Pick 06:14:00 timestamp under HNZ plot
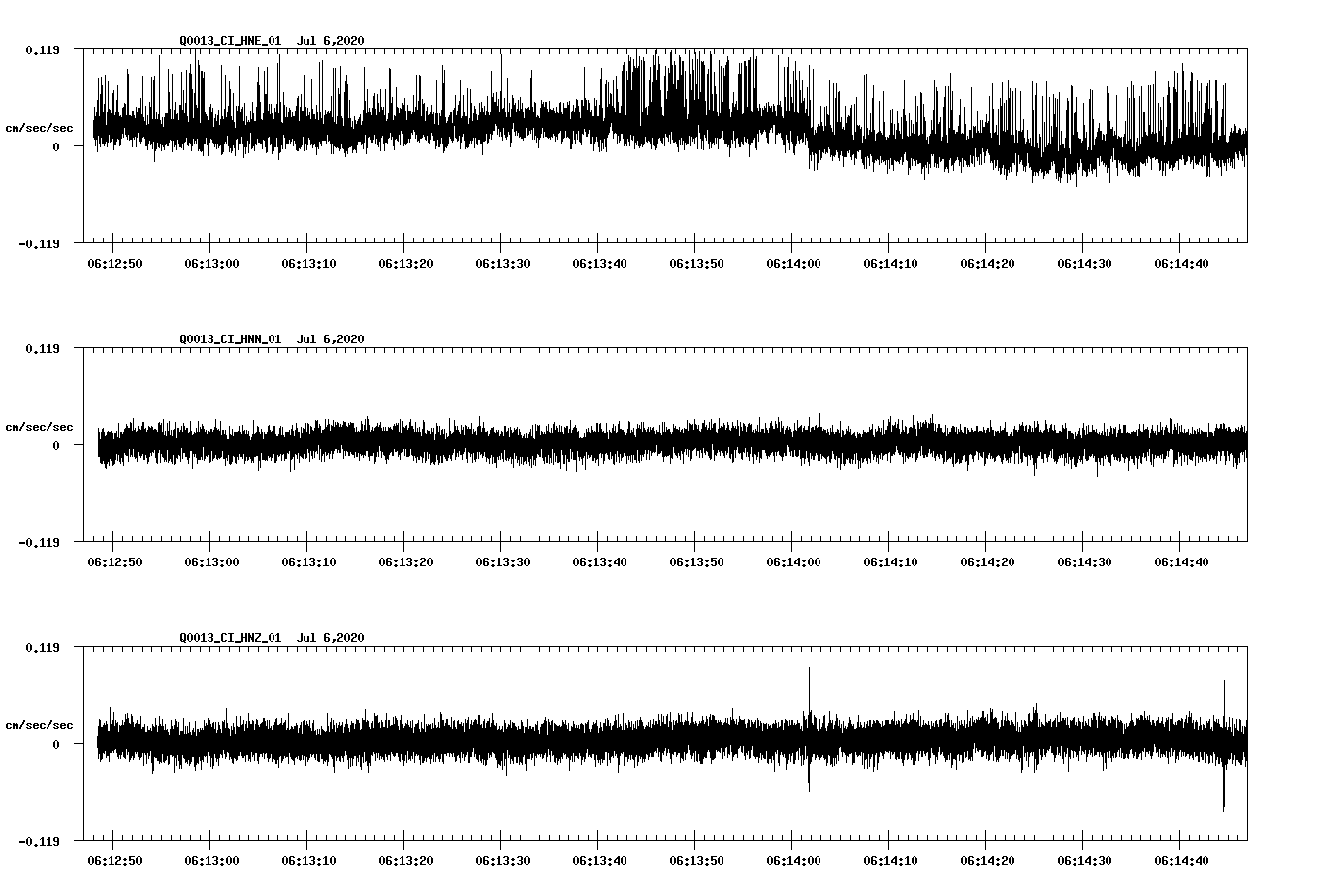The width and height of the screenshot is (1317, 896). tap(794, 860)
